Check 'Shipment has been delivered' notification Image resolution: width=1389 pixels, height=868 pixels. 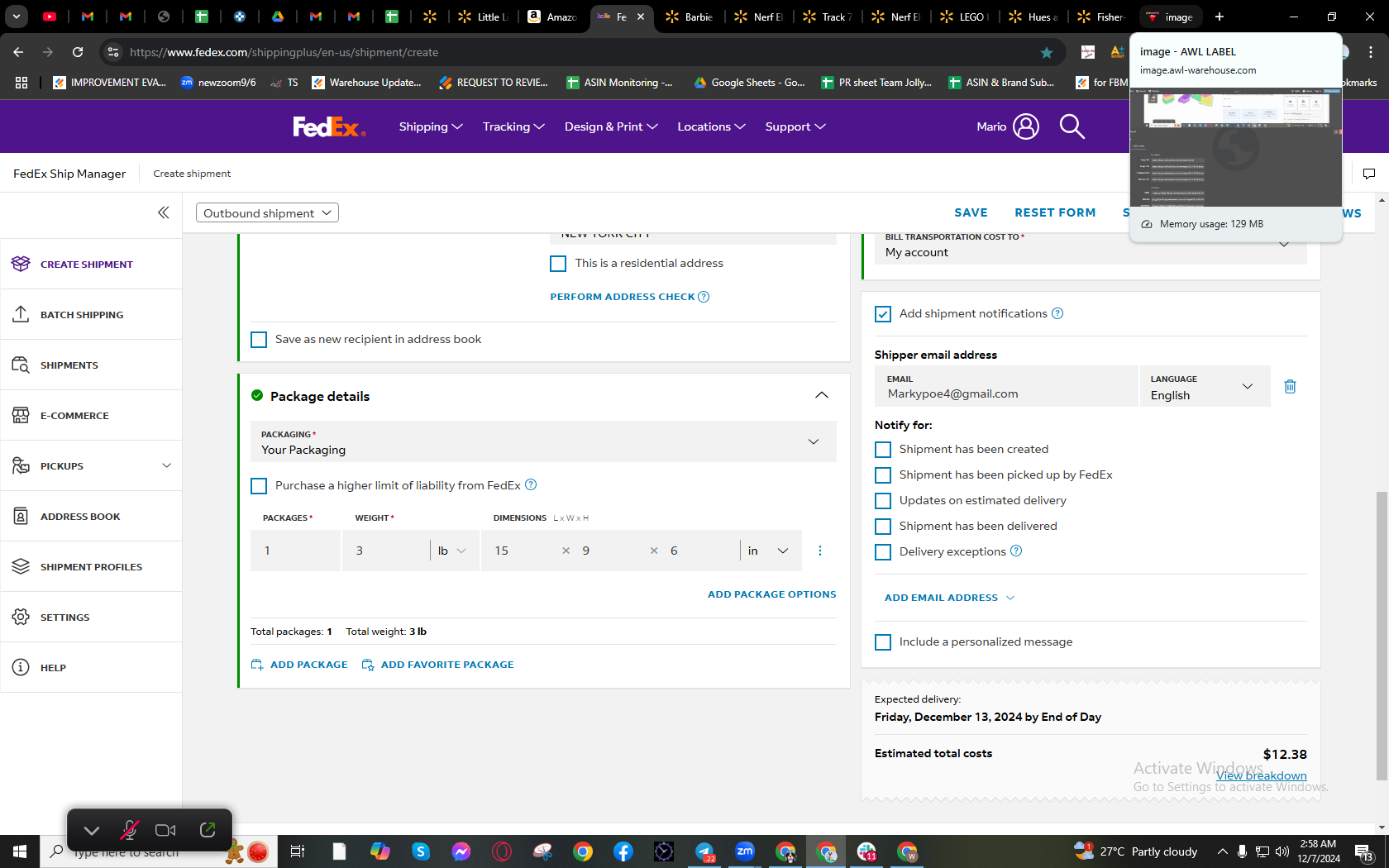(883, 527)
